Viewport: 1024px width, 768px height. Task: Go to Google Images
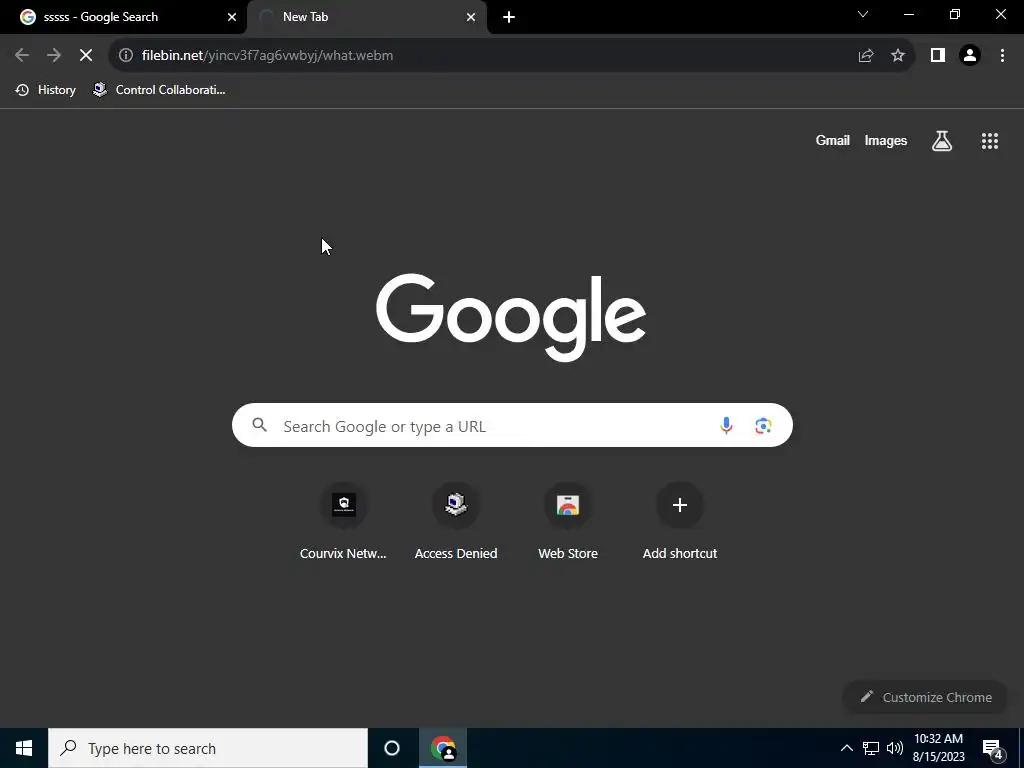[886, 140]
